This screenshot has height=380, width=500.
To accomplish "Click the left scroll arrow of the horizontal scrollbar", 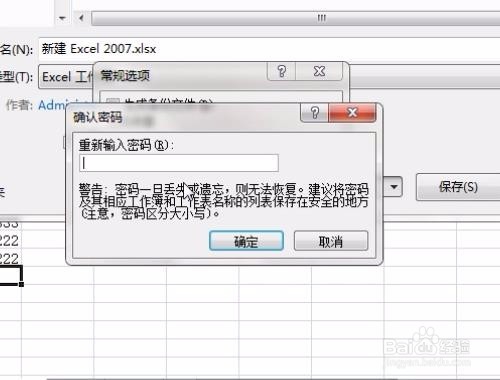I will (81, 18).
